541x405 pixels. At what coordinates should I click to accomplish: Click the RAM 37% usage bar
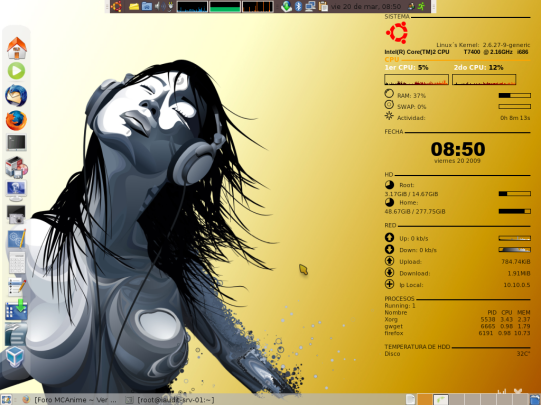[x=514, y=95]
